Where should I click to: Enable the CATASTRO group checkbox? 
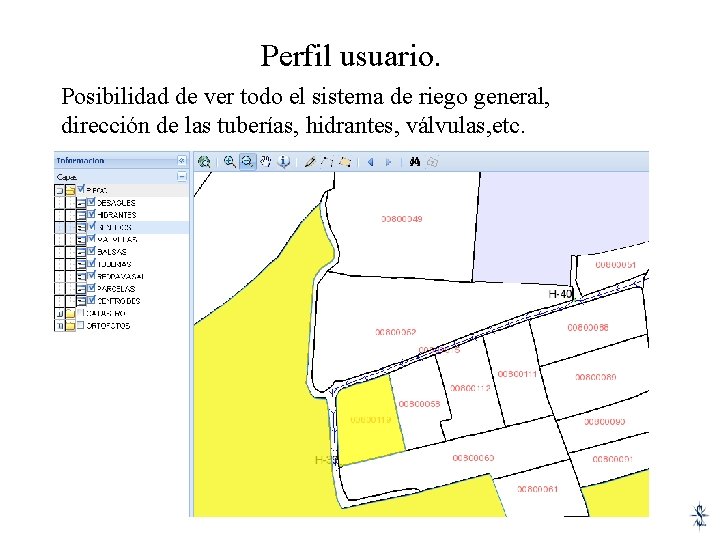pyautogui.click(x=81, y=313)
